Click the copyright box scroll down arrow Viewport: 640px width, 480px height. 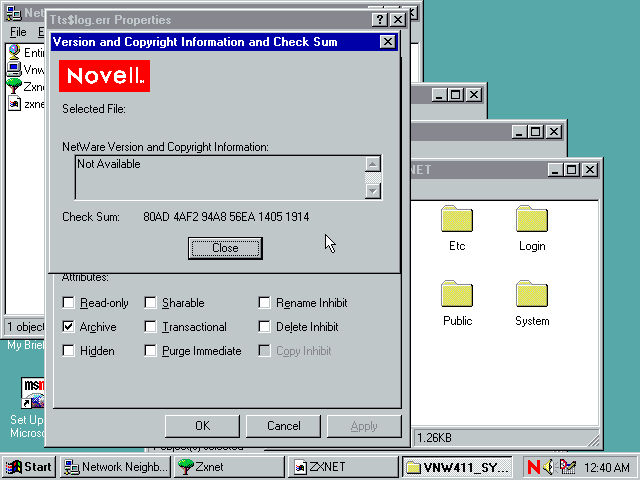coord(373,191)
